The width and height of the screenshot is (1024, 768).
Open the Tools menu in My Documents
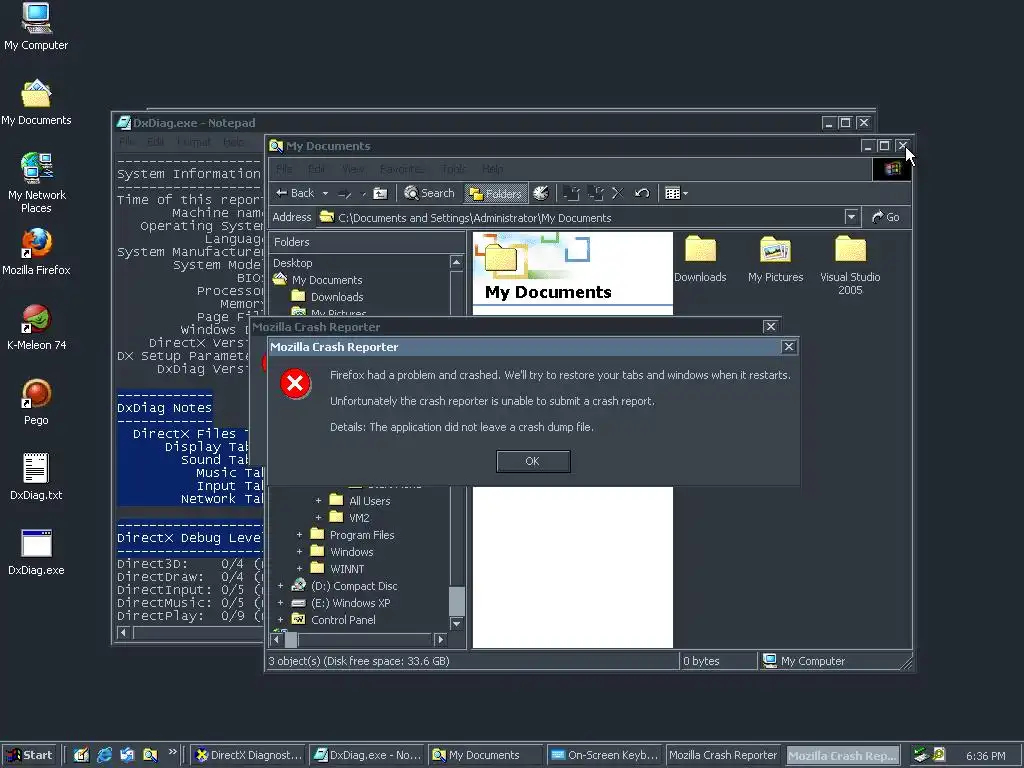click(453, 169)
